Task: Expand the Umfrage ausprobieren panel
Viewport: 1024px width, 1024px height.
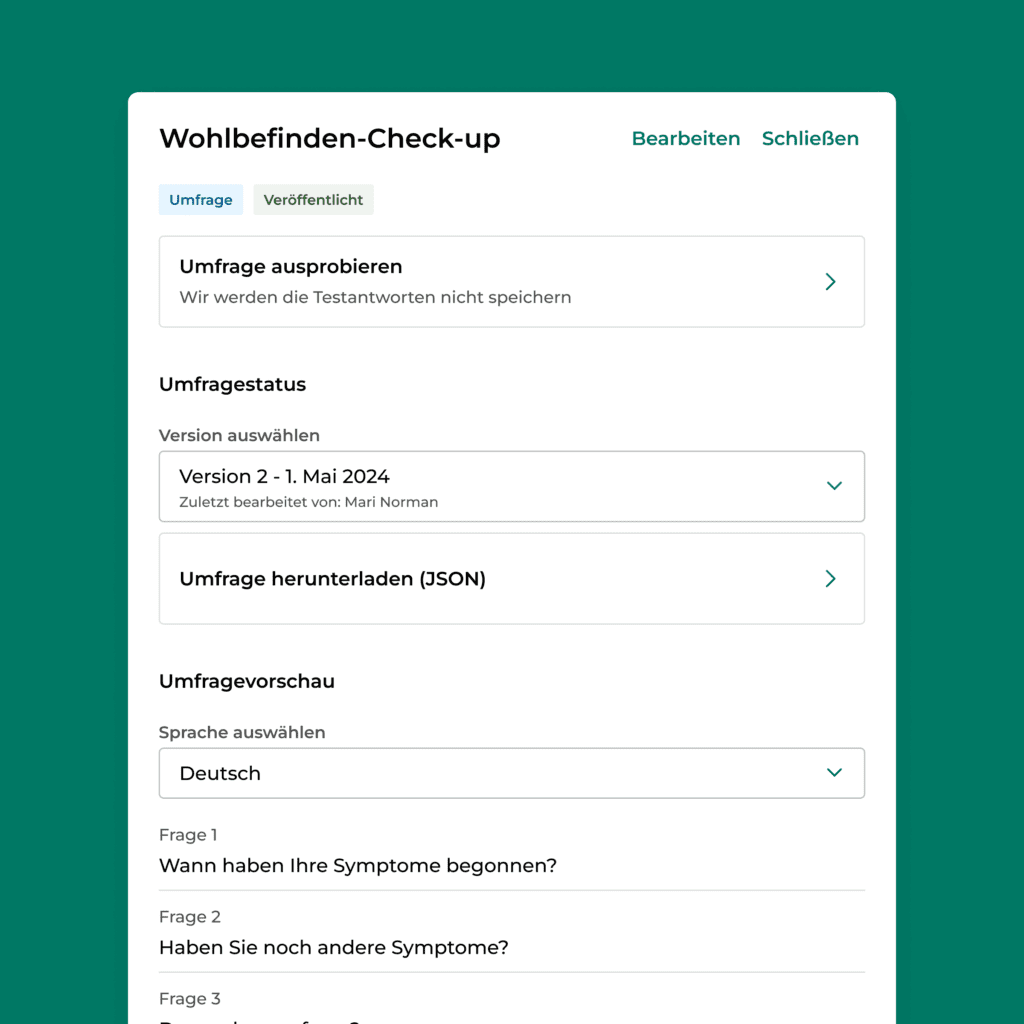Action: click(x=511, y=281)
